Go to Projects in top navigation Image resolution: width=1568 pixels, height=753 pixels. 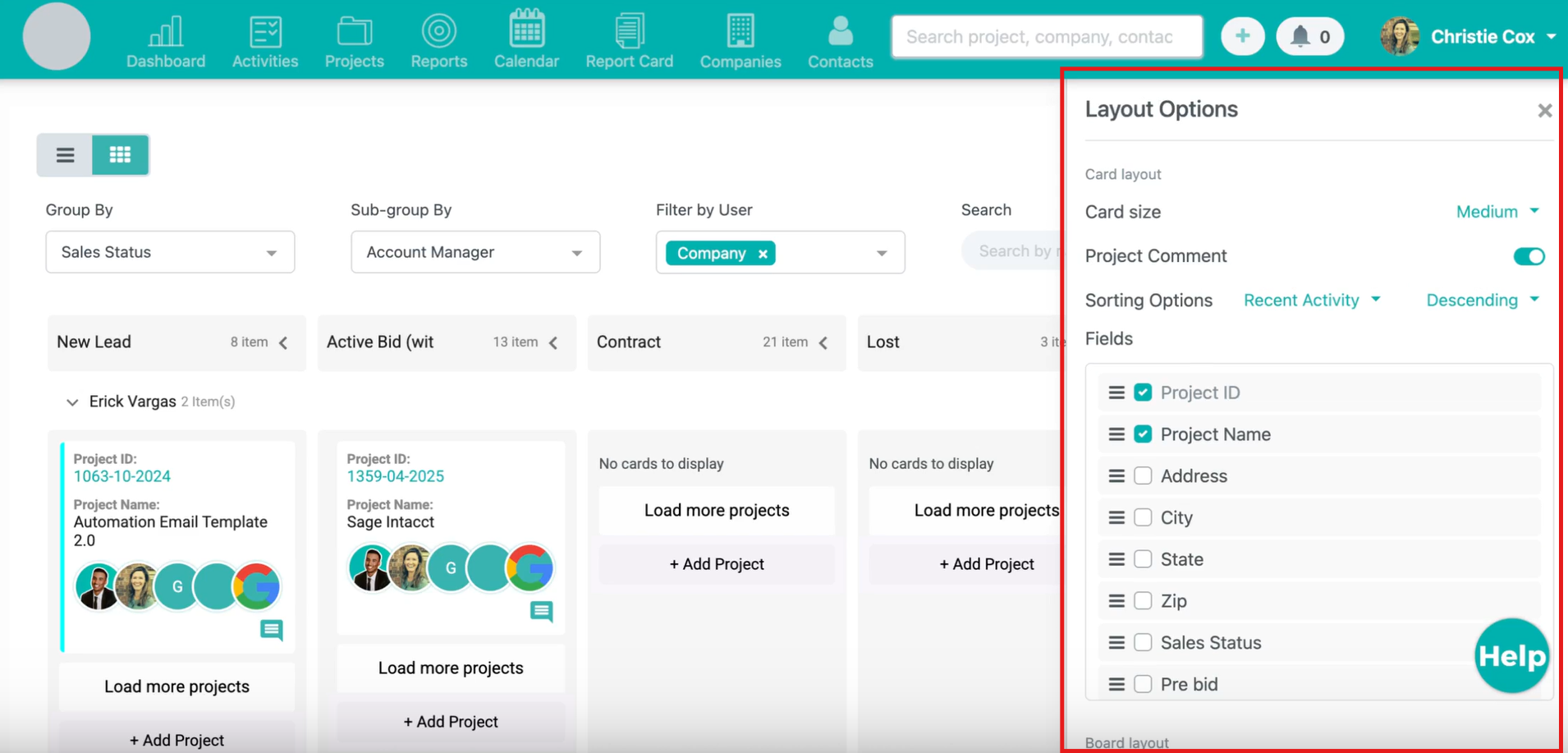coord(355,42)
